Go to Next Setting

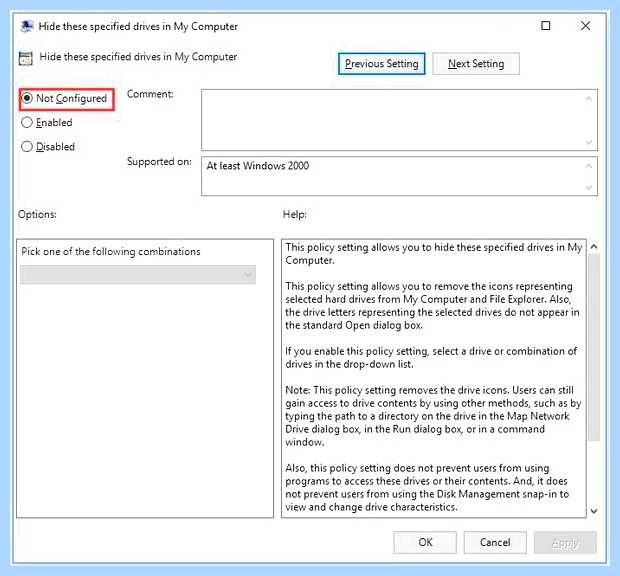pyautogui.click(x=476, y=64)
